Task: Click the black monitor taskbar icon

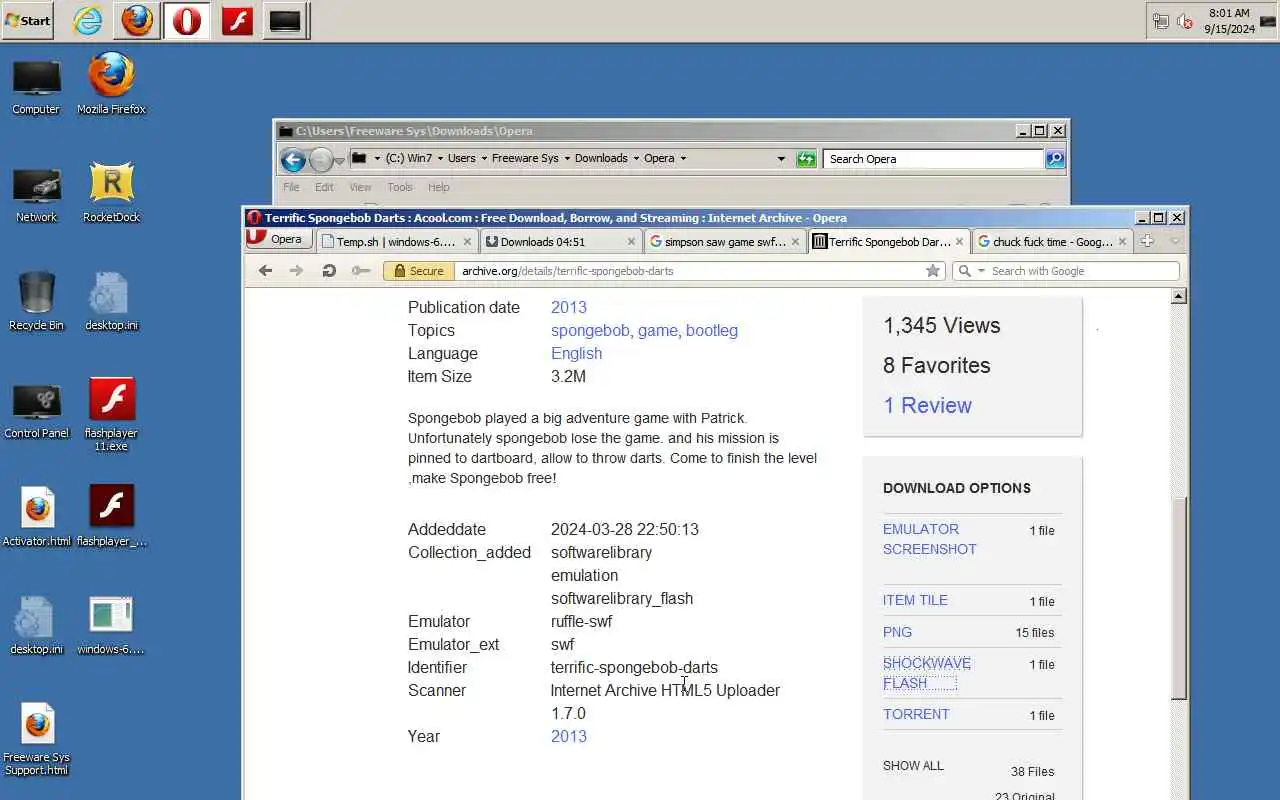Action: [285, 20]
